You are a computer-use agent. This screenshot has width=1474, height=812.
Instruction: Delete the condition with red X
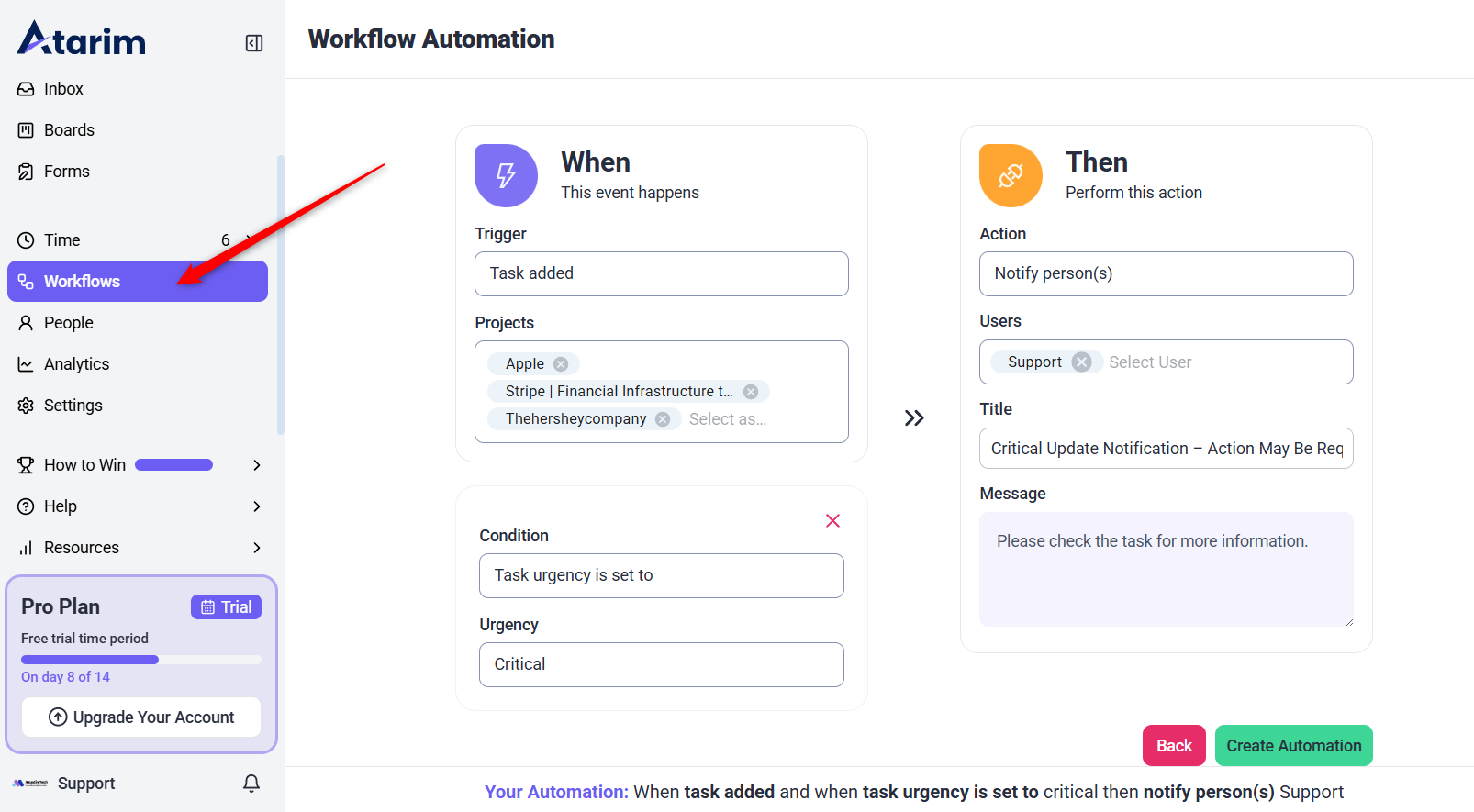[x=832, y=521]
